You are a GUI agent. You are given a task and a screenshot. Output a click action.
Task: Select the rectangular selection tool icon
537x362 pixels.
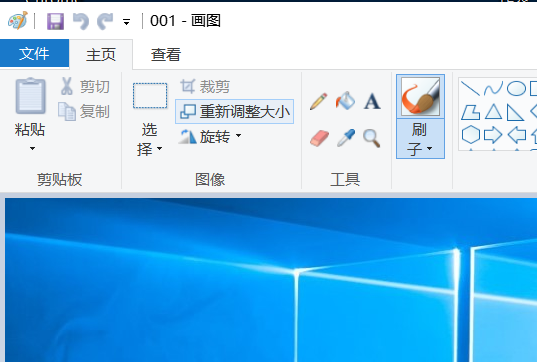(x=150, y=96)
